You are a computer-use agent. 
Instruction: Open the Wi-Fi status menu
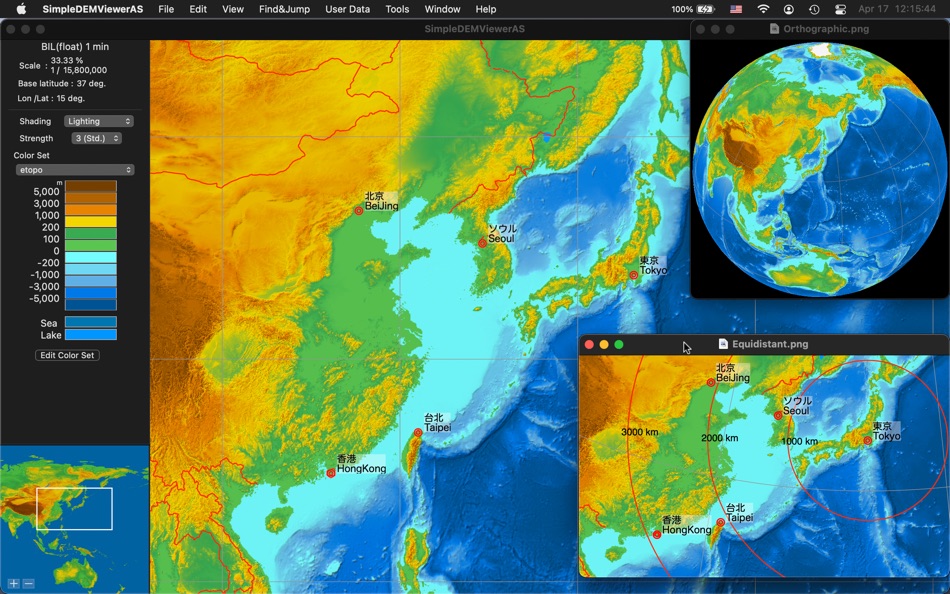coord(763,9)
